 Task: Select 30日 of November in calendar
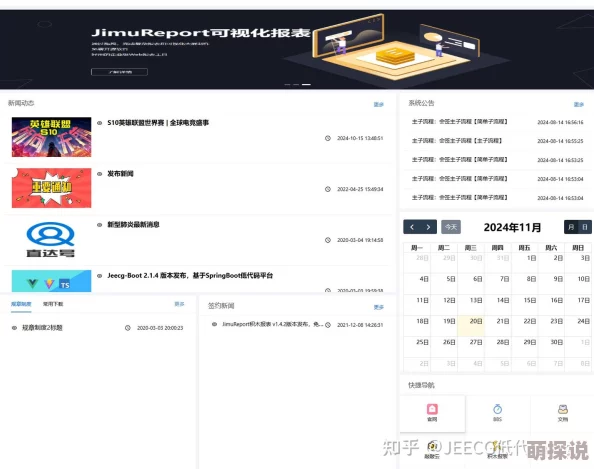(x=551, y=347)
